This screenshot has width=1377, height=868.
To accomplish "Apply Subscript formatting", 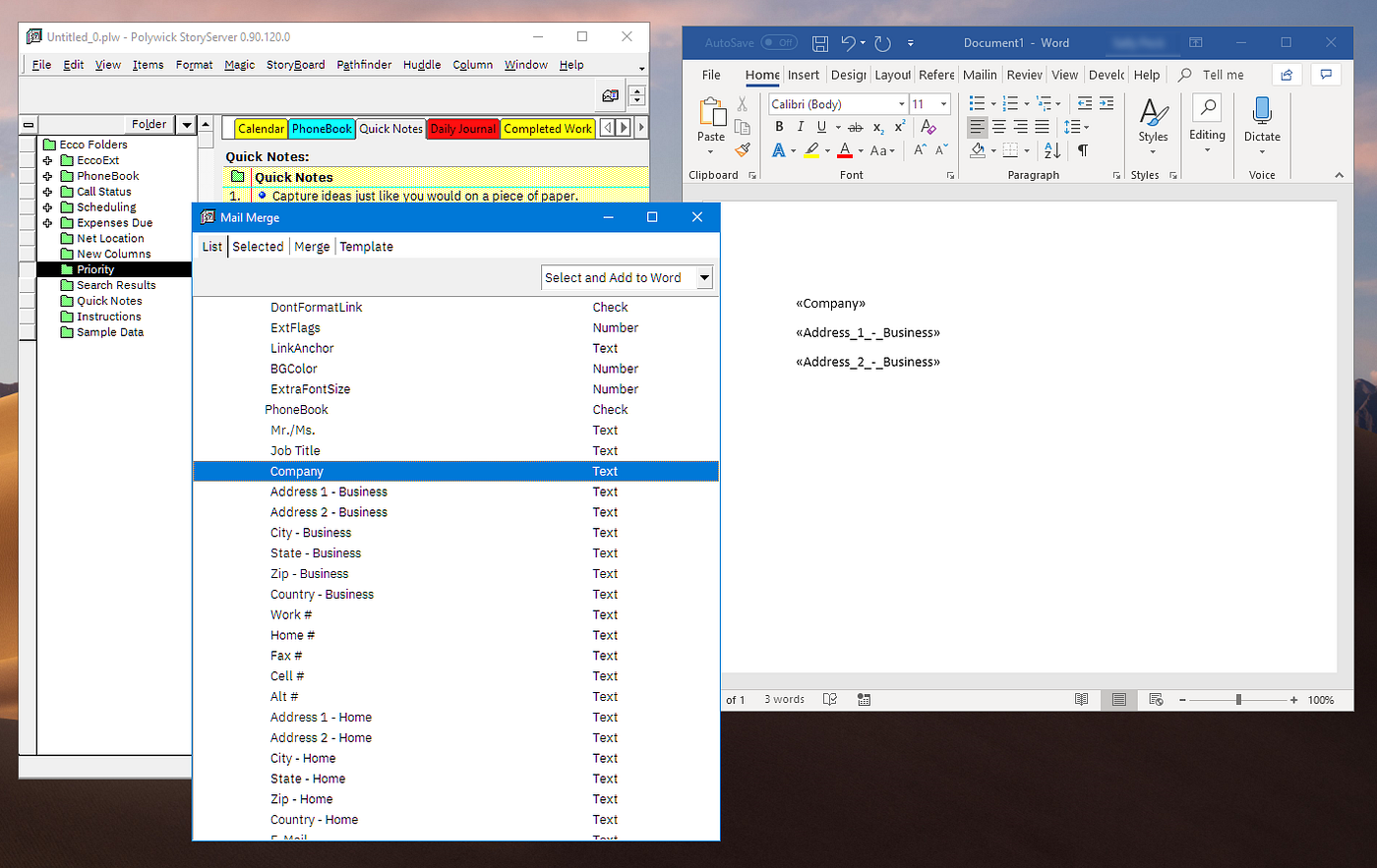I will pyautogui.click(x=878, y=127).
